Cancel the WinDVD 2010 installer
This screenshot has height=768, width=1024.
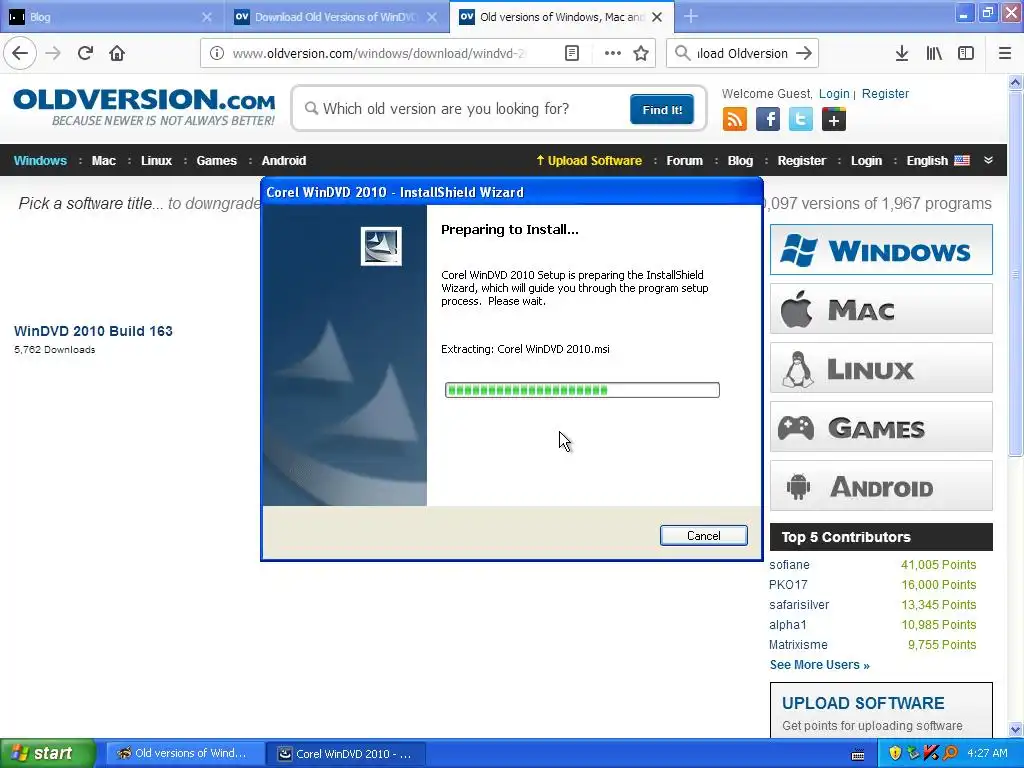point(703,536)
